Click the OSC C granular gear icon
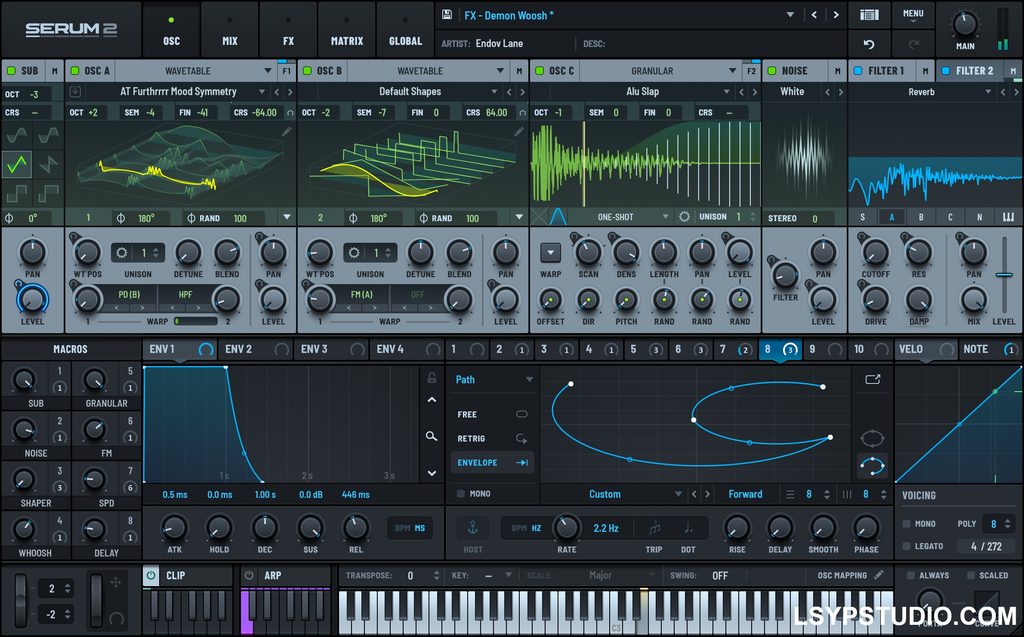 684,217
